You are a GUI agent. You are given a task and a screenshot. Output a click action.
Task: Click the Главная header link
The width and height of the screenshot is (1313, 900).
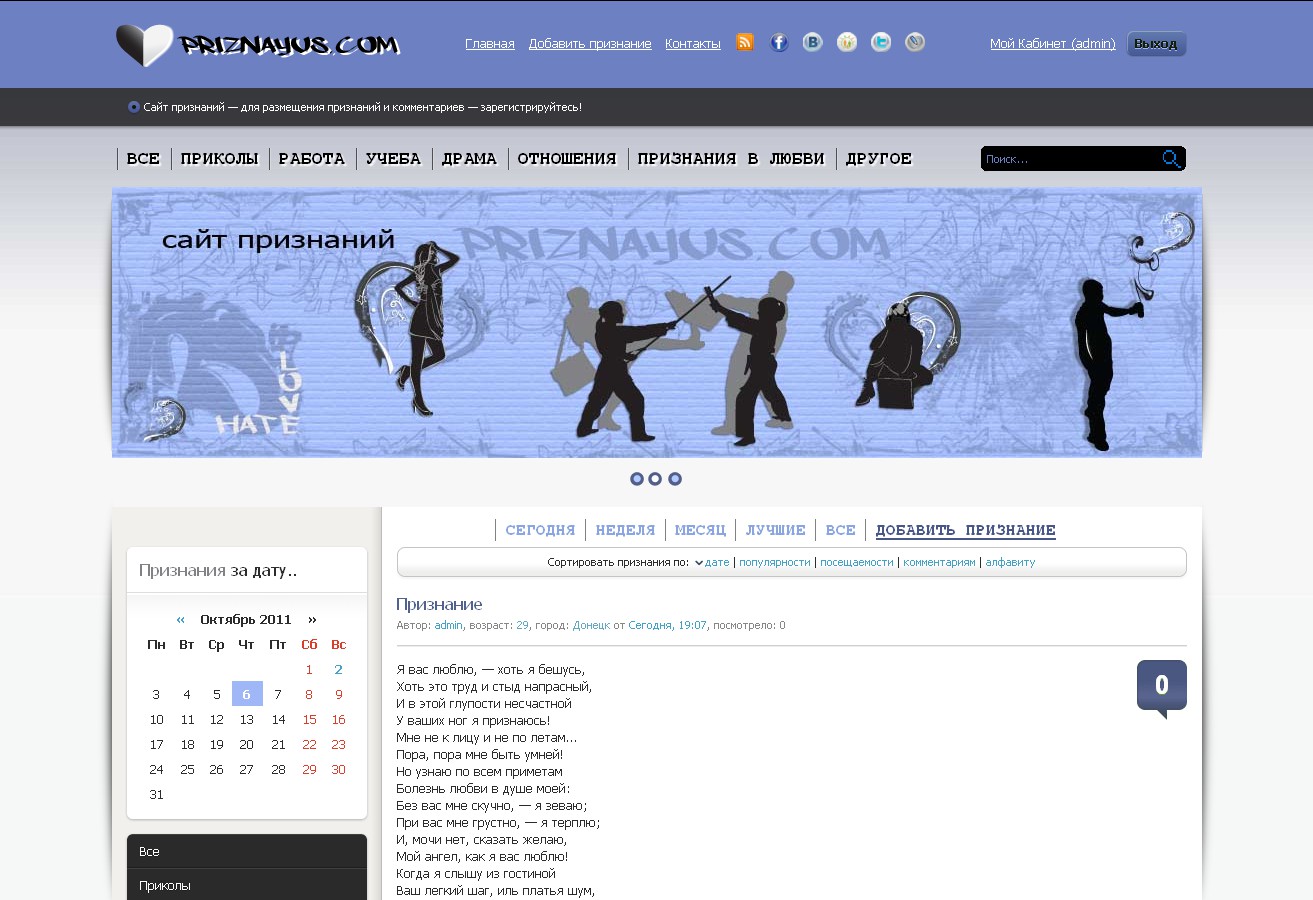(x=490, y=44)
